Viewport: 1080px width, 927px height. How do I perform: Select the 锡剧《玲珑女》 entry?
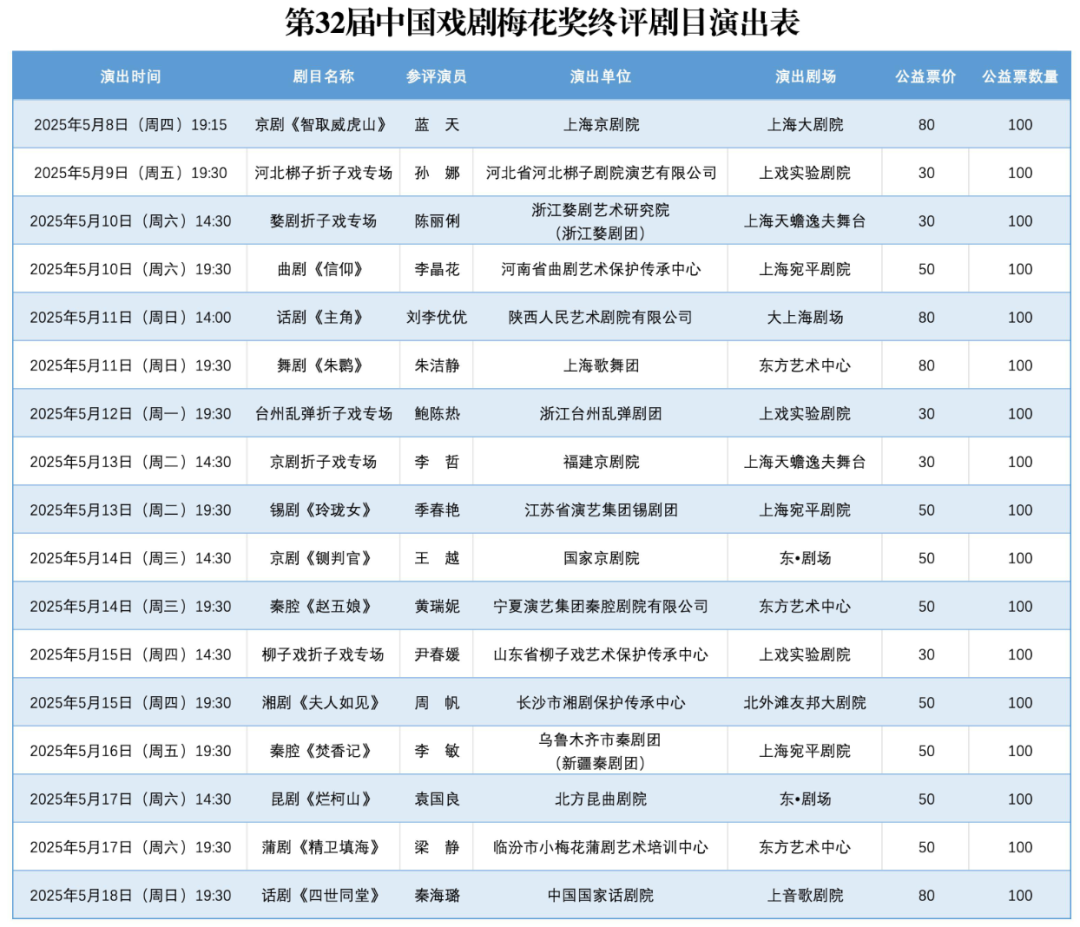[x=322, y=510]
